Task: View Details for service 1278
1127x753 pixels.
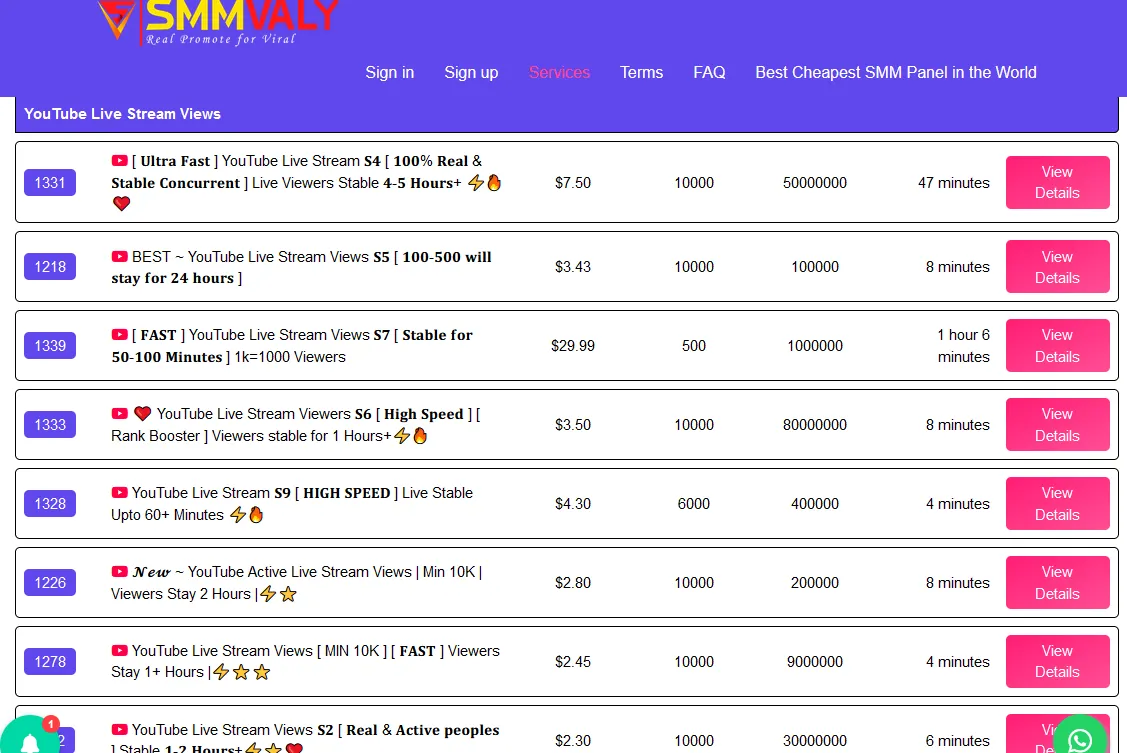Action: [1057, 662]
